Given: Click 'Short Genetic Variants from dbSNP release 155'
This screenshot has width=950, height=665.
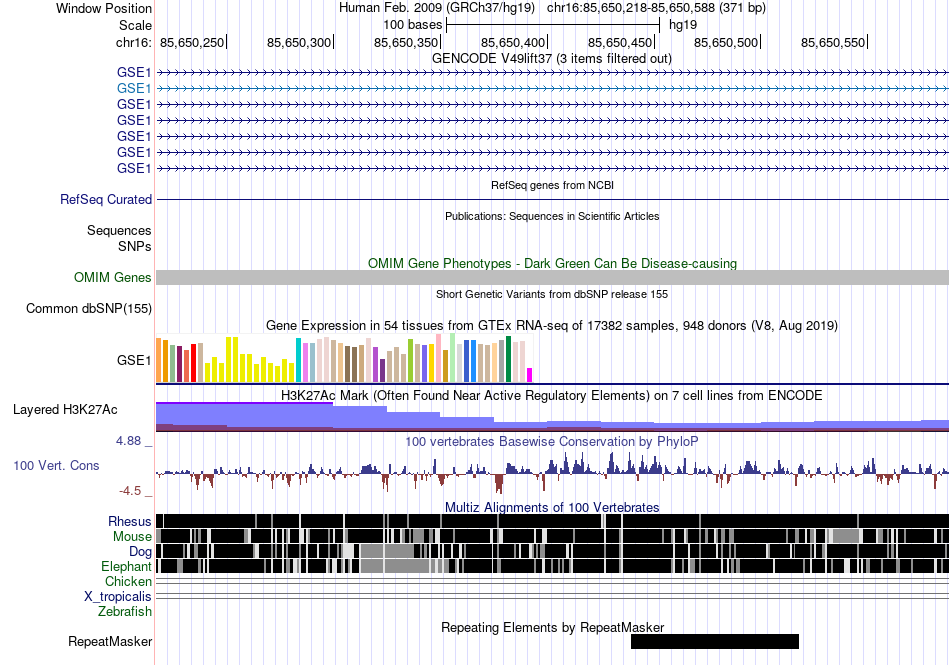Looking at the screenshot, I should (x=552, y=294).
